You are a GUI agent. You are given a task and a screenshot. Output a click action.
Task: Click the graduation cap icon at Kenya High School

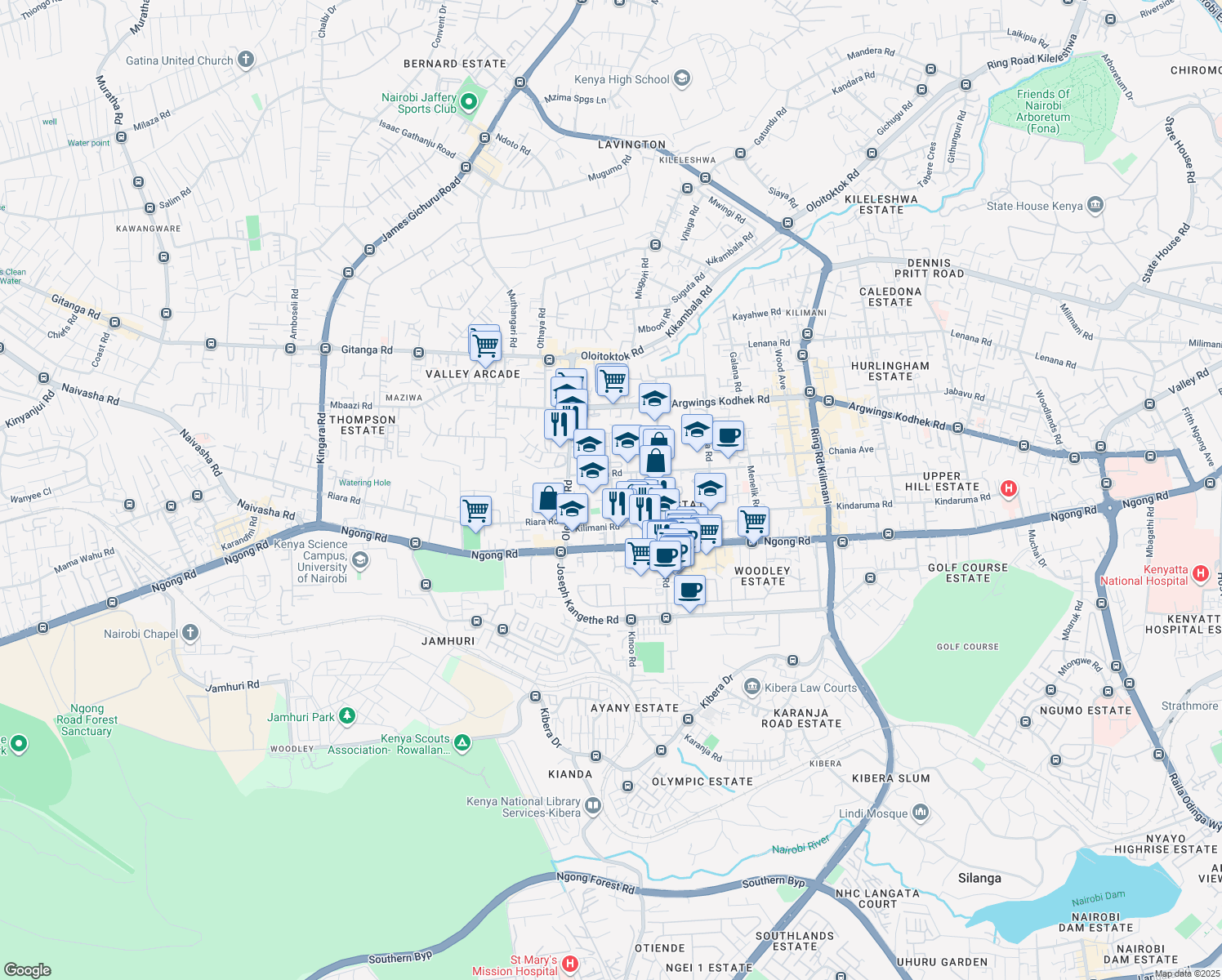pyautogui.click(x=682, y=78)
